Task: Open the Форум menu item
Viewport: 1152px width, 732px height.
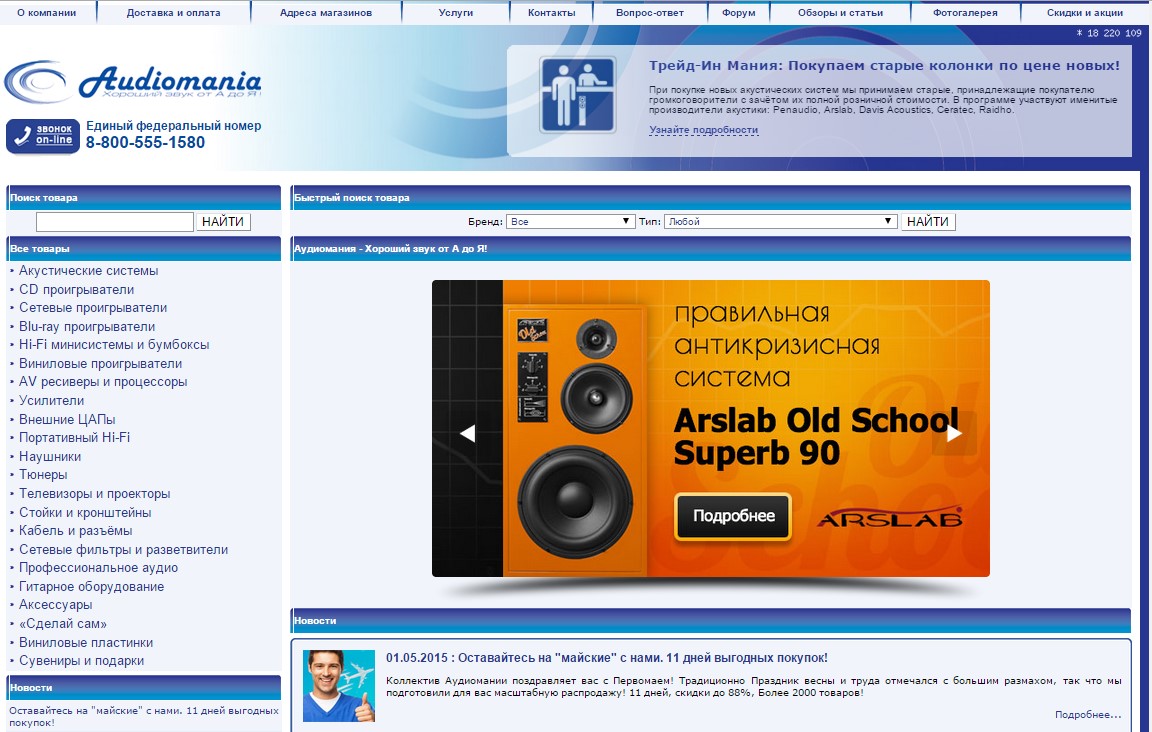Action: [x=738, y=12]
